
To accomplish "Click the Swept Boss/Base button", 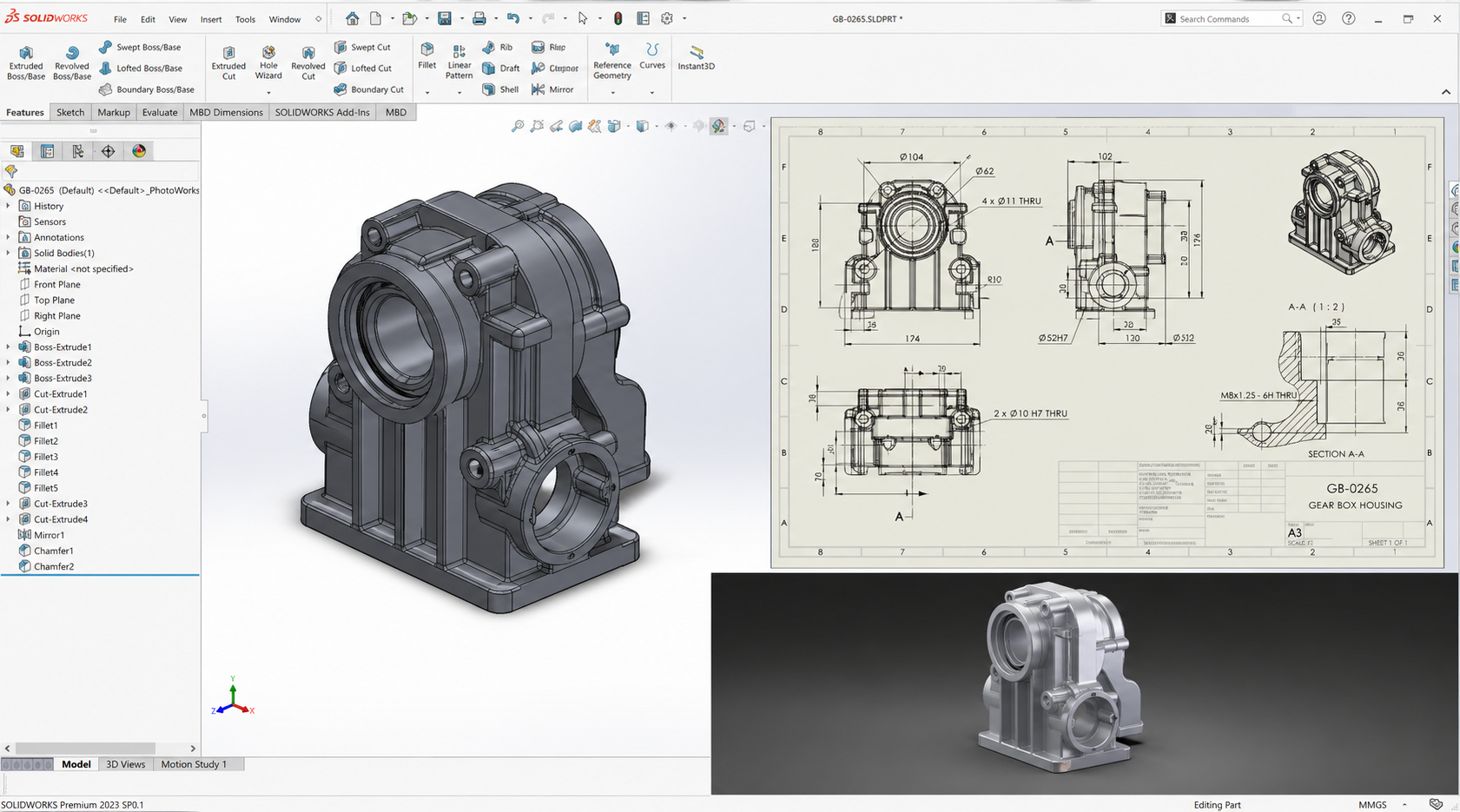I will 140,47.
